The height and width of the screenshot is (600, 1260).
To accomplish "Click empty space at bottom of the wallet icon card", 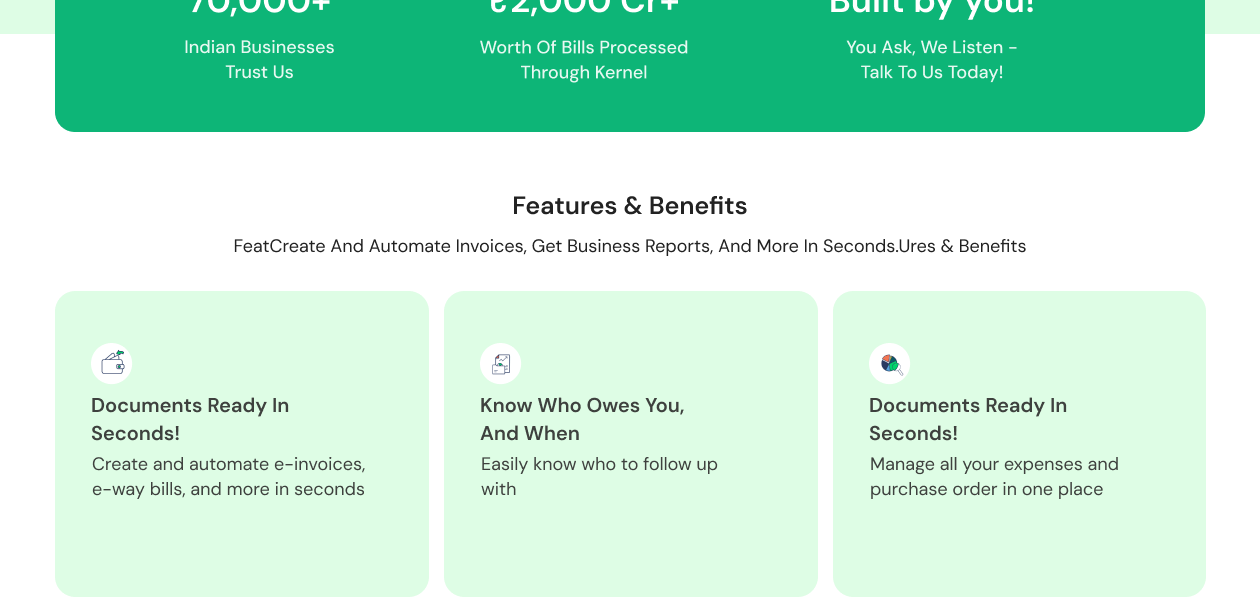I will point(242,555).
